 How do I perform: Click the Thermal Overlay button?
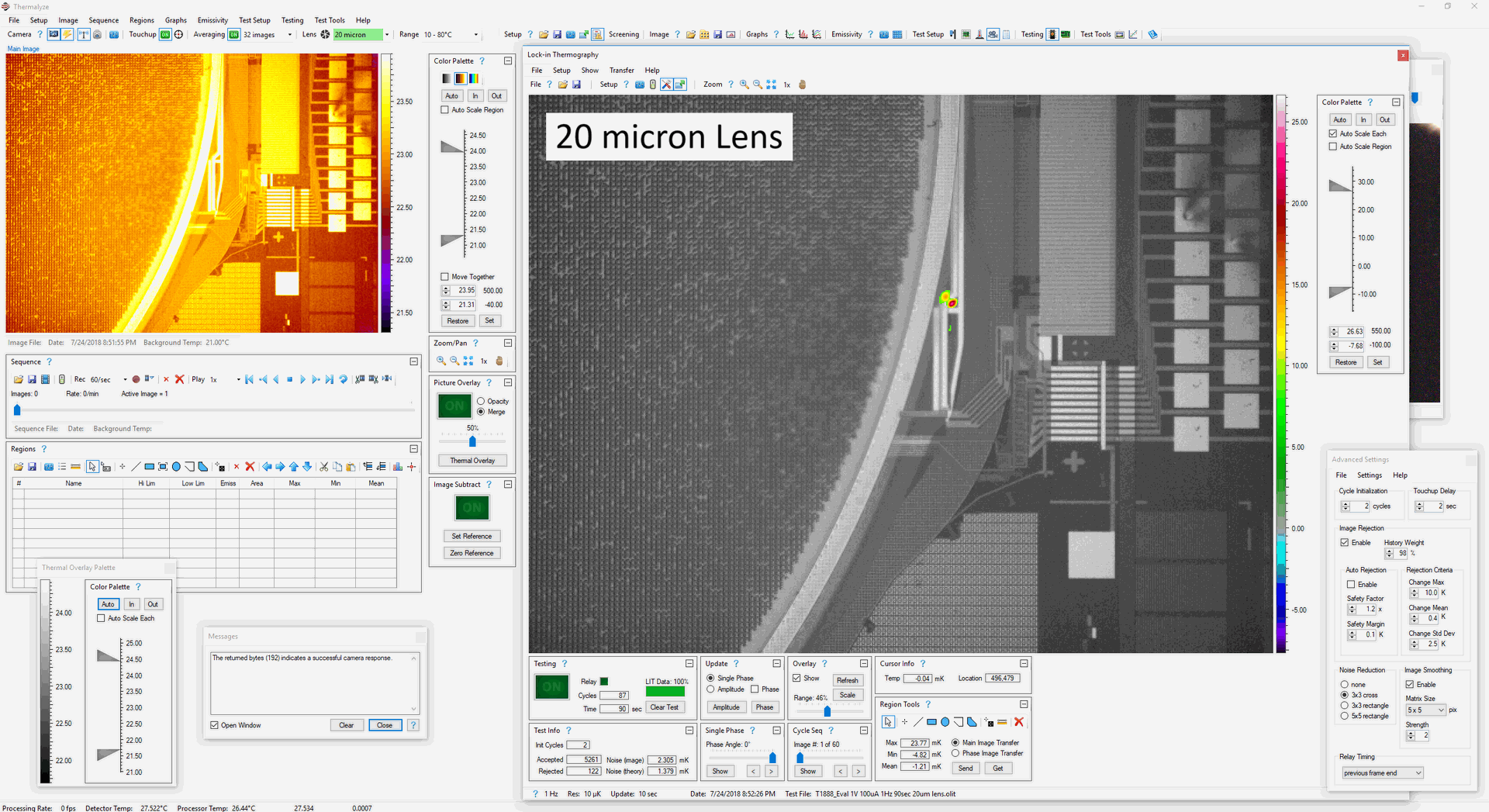[x=472, y=461]
